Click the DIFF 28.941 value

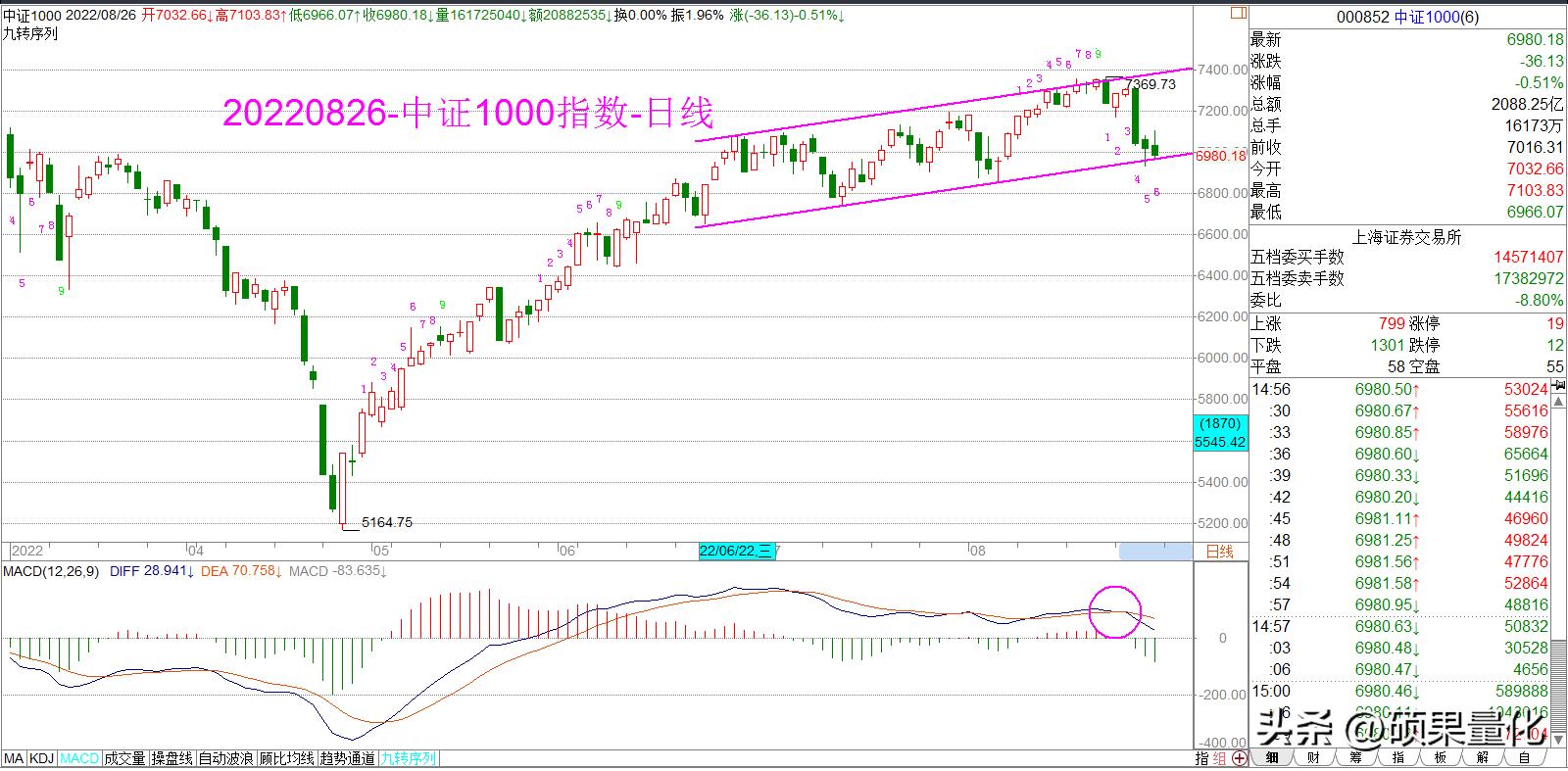pos(151,571)
